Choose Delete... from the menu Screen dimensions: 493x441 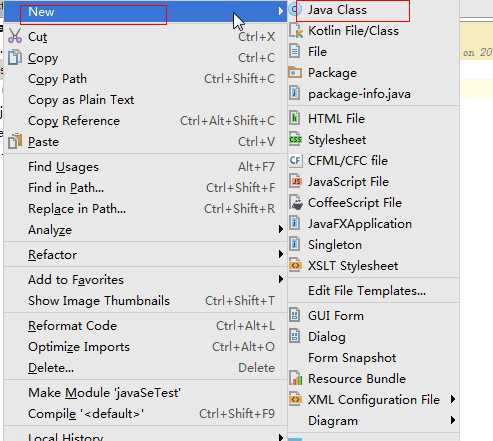(x=145, y=368)
